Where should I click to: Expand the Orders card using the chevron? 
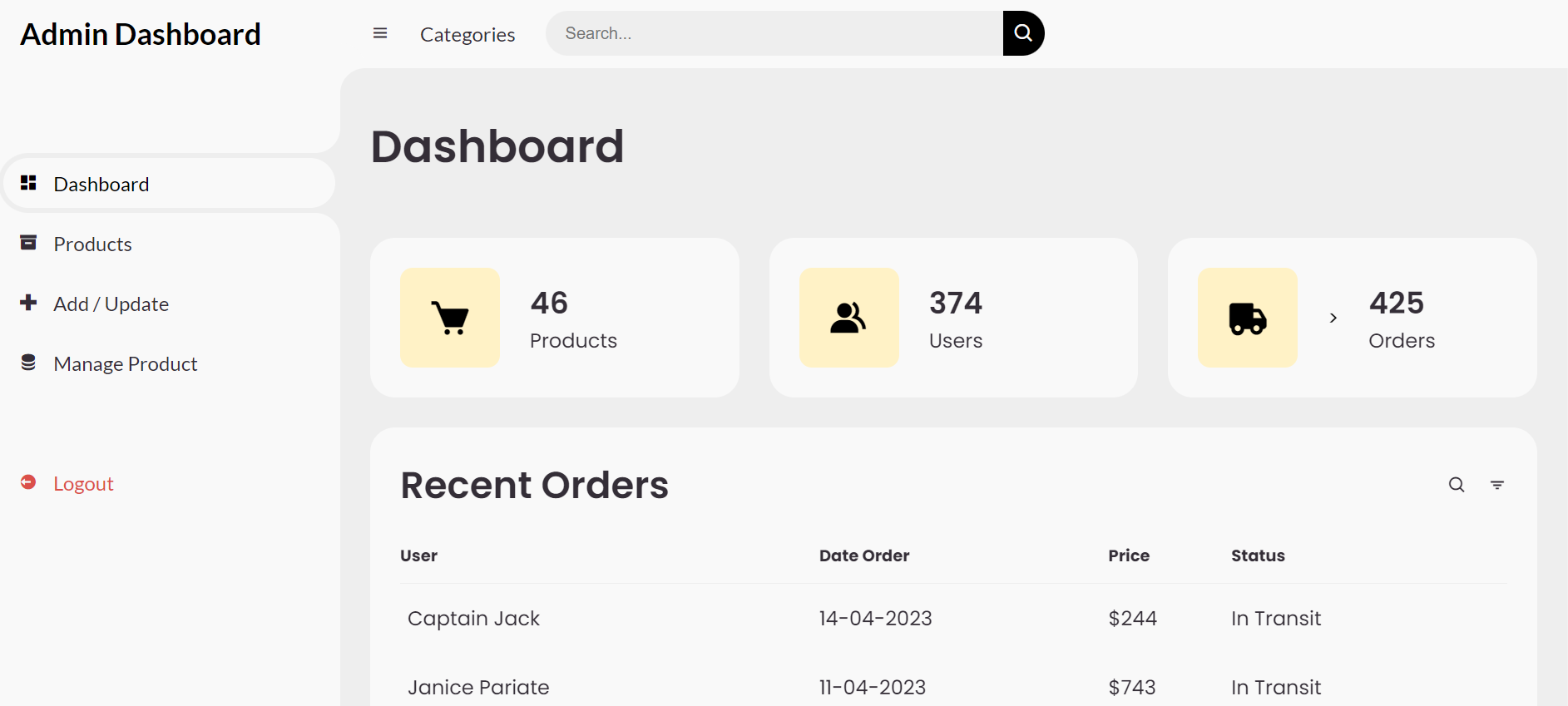coord(1333,318)
